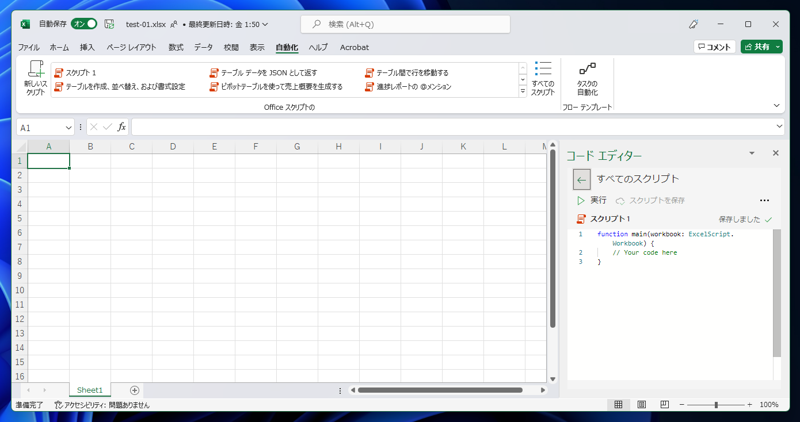Click the save icon next to AutoSave
This screenshot has height=422, width=800.
[109, 24]
